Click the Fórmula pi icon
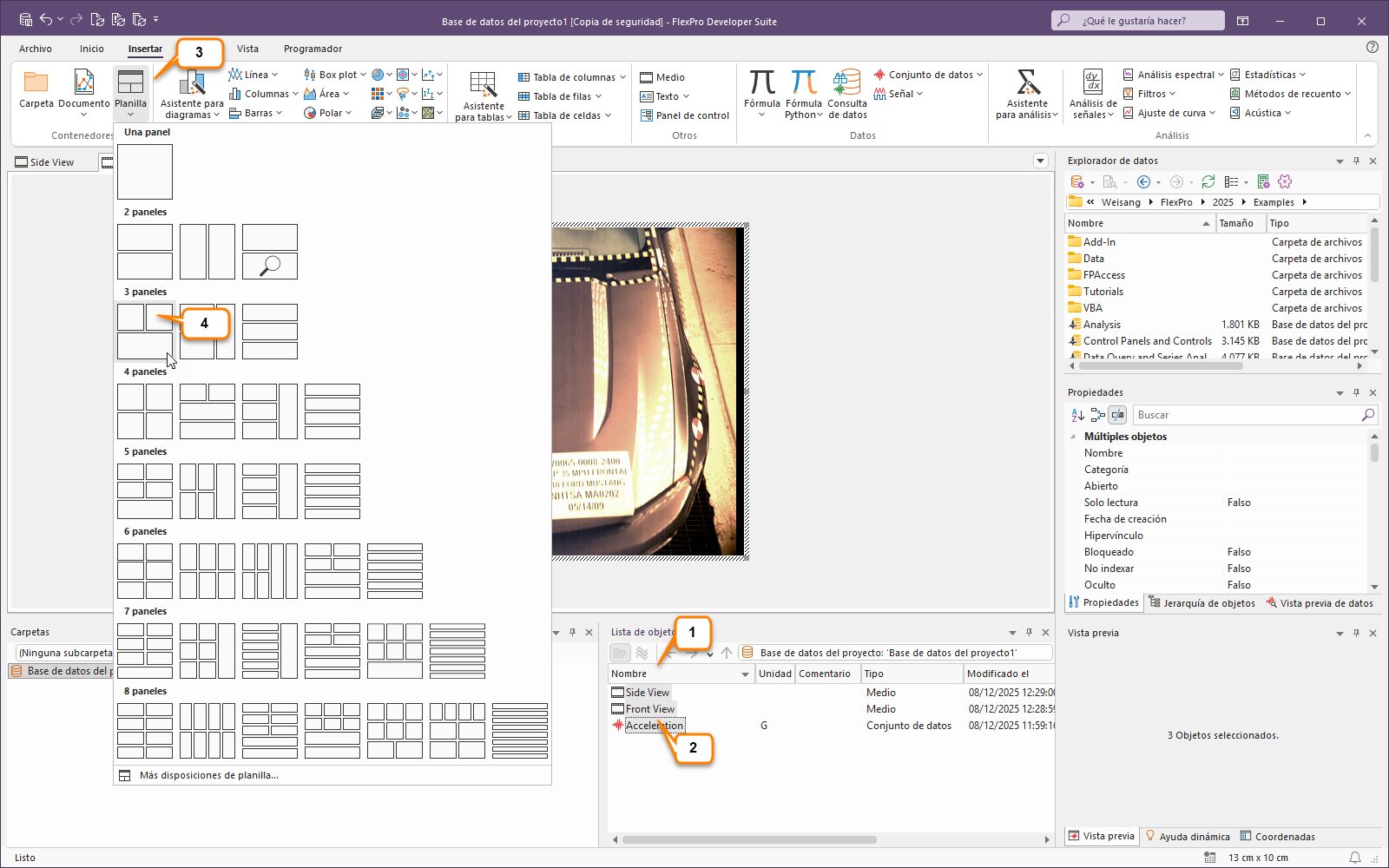The width and height of the screenshot is (1389, 868). pos(761,83)
